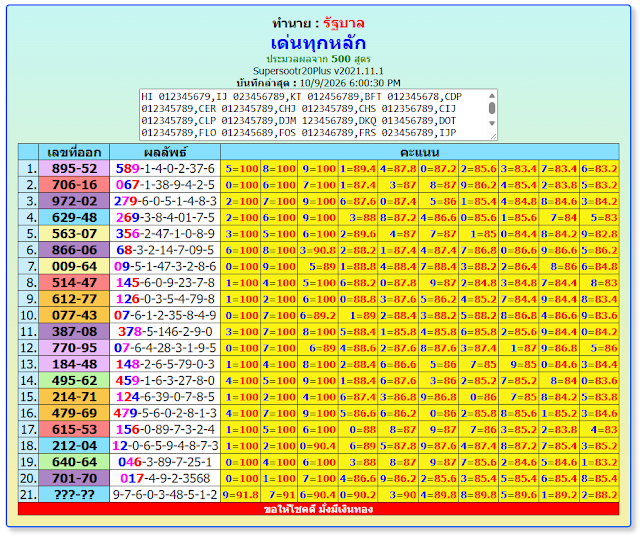
Task: Select drawn number 184-48
Action: tap(74, 365)
